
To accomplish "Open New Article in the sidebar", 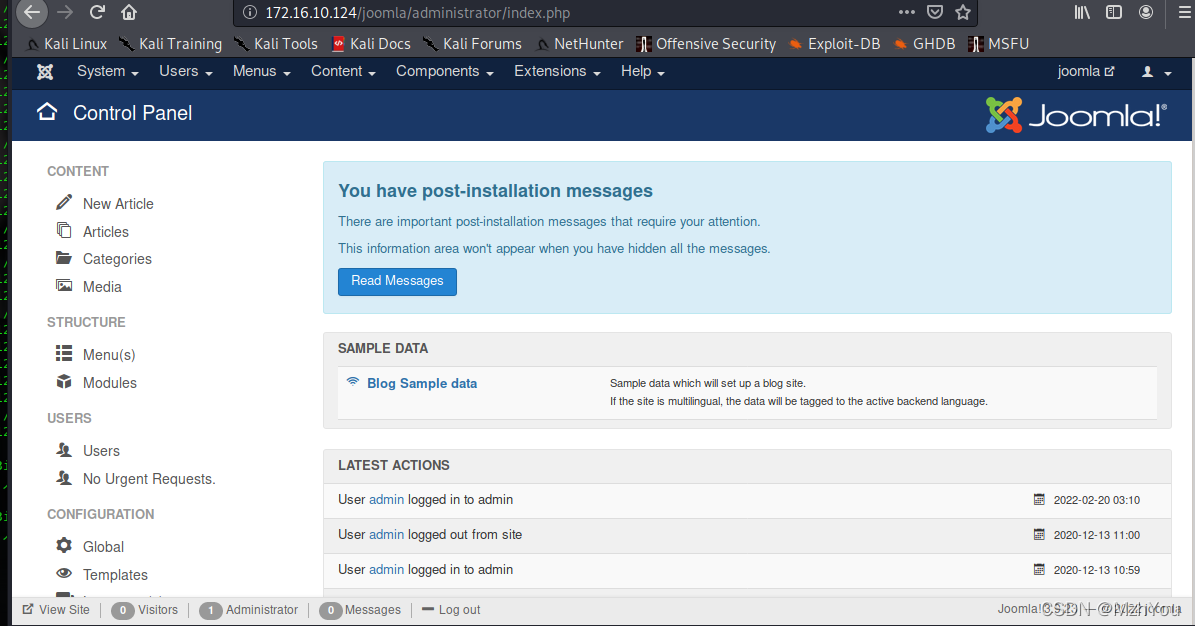I will click(x=118, y=204).
